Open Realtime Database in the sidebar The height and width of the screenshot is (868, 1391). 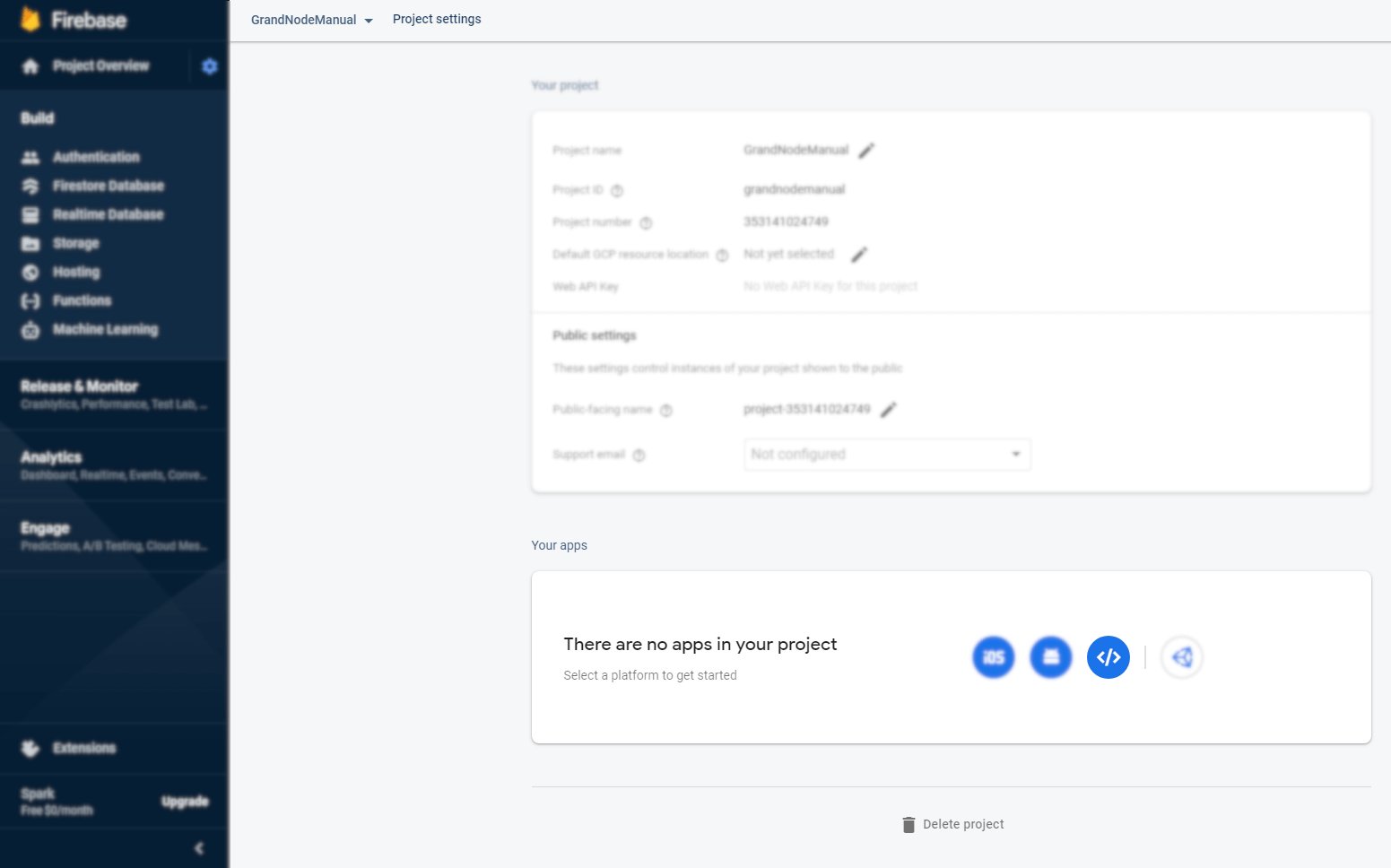(x=108, y=214)
